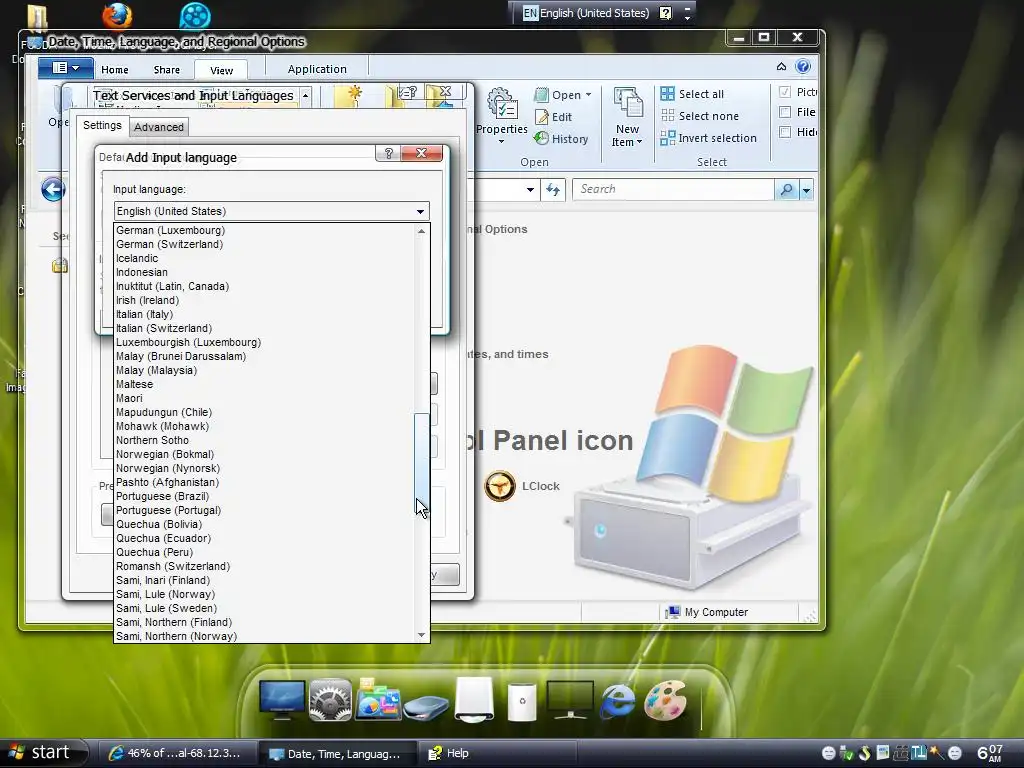This screenshot has height=768, width=1024.
Task: Click the New Item icon
Action: coord(628,103)
